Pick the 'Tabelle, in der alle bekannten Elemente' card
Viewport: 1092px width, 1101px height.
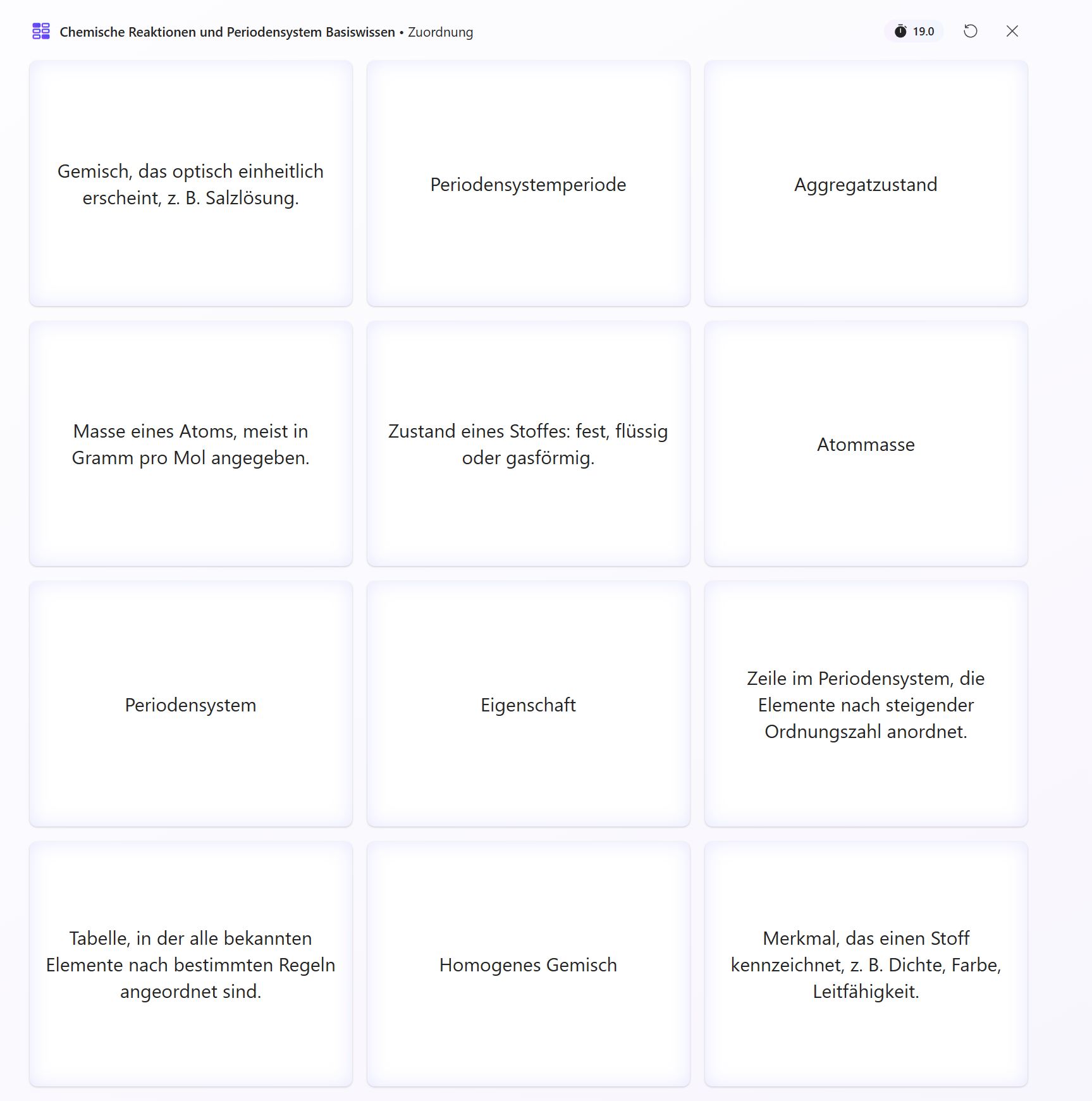(x=190, y=964)
